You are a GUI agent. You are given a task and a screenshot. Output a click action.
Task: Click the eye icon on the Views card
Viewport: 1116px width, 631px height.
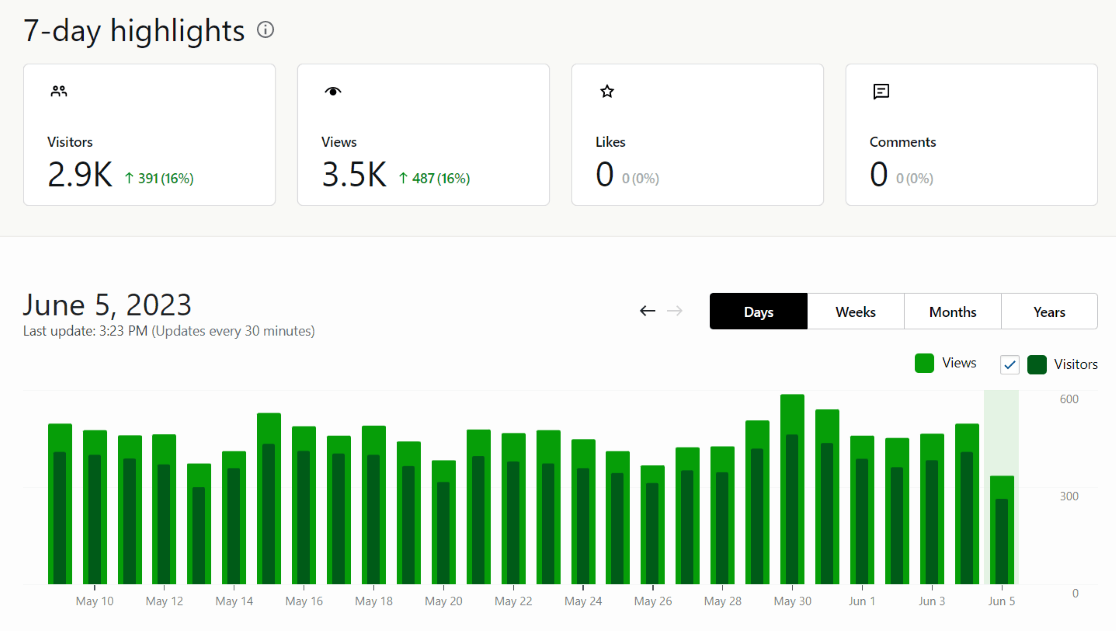point(331,90)
